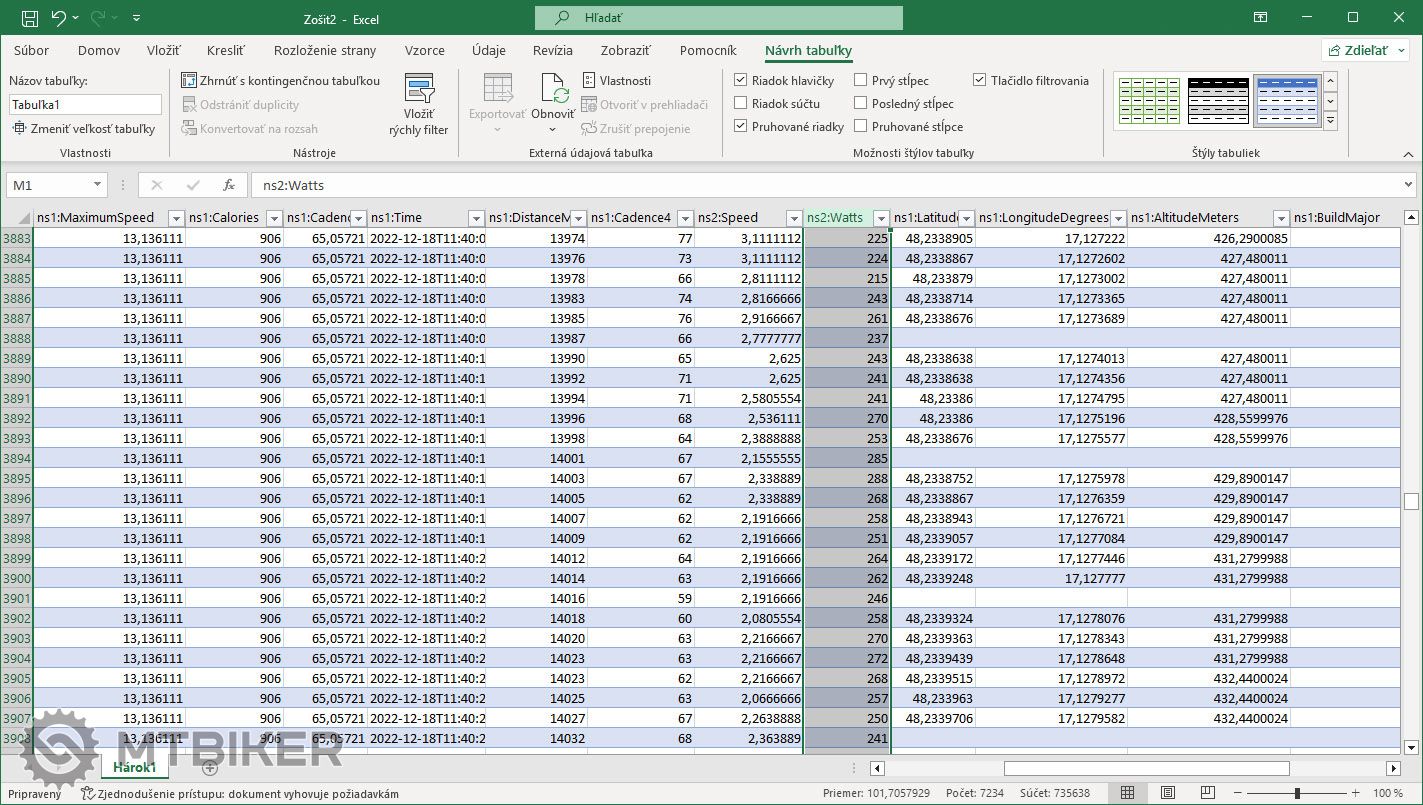
Task: Click the Save icon in title bar
Action: coord(30,18)
